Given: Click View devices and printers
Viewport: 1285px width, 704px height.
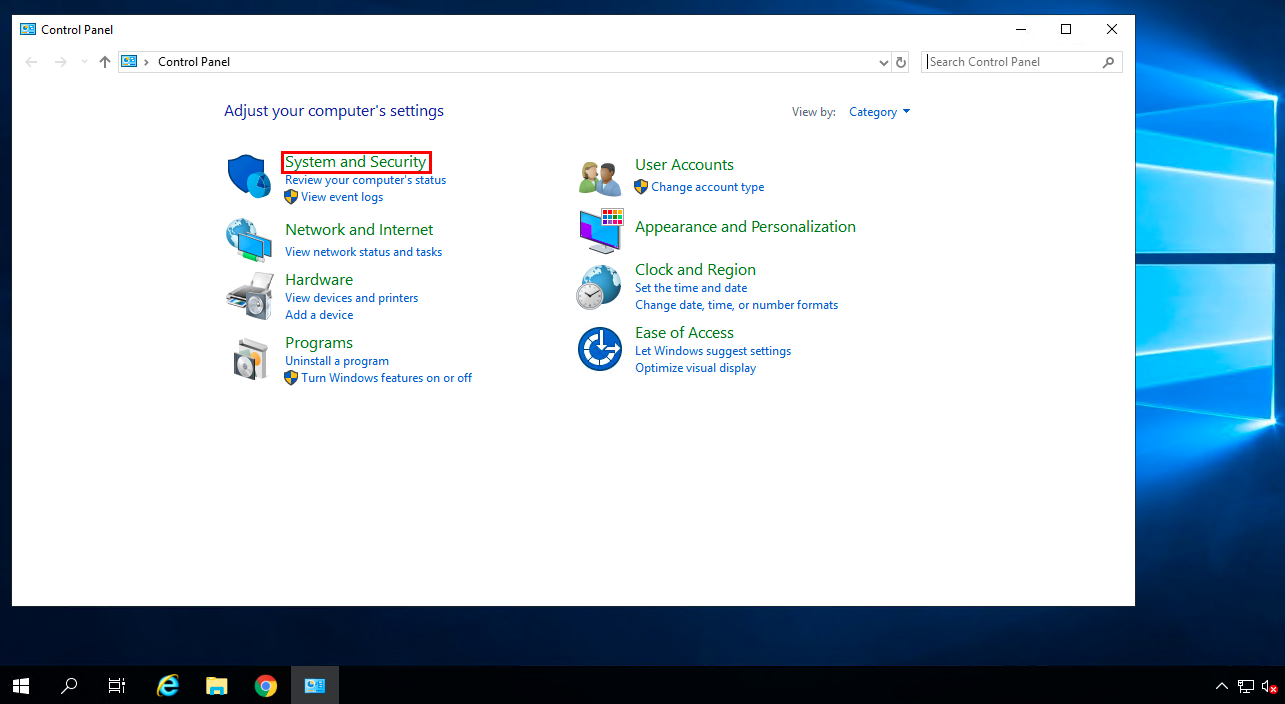Looking at the screenshot, I should pyautogui.click(x=352, y=298).
